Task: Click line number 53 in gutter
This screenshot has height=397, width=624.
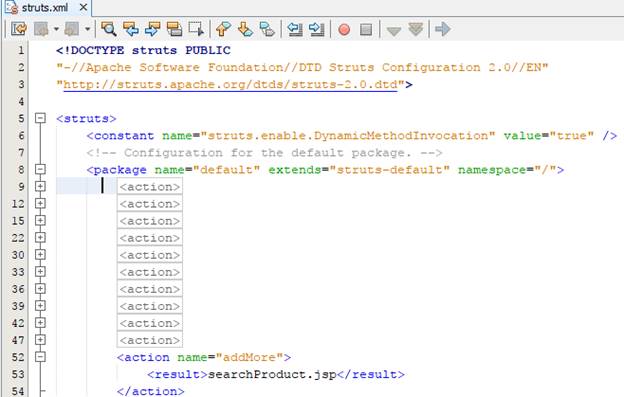Action: (x=18, y=374)
